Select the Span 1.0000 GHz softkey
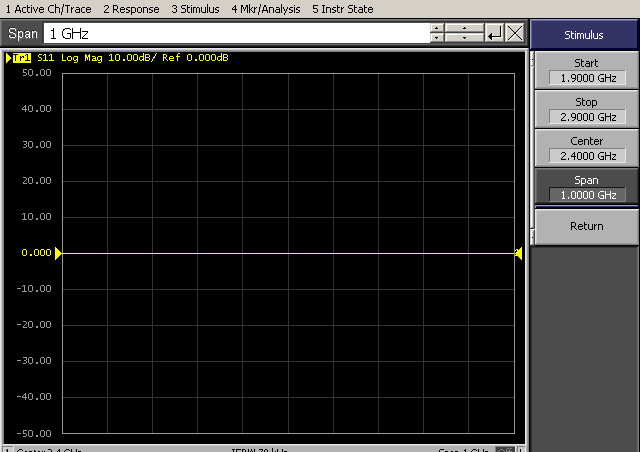The image size is (640, 452). 587,187
